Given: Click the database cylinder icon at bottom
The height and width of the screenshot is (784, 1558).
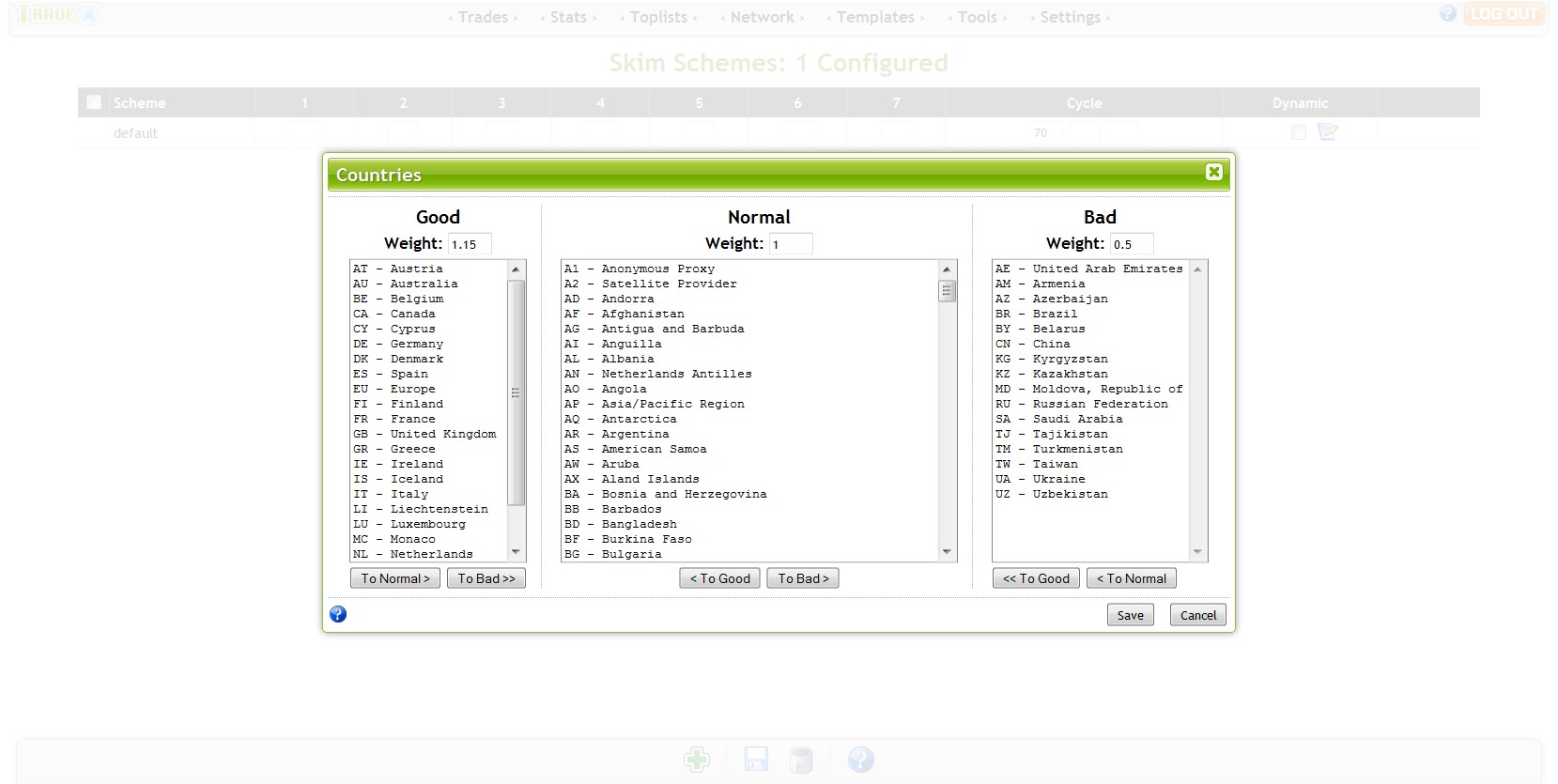Looking at the screenshot, I should 801,760.
